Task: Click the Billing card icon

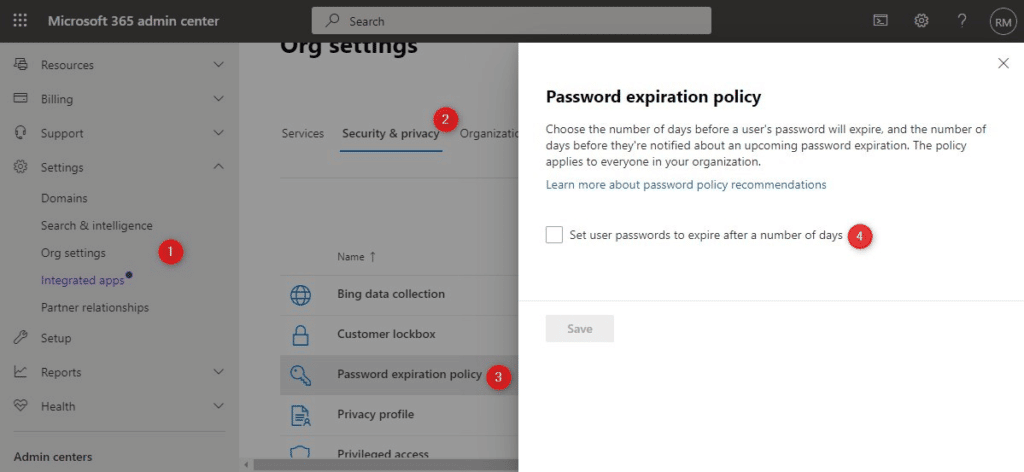Action: coord(21,99)
